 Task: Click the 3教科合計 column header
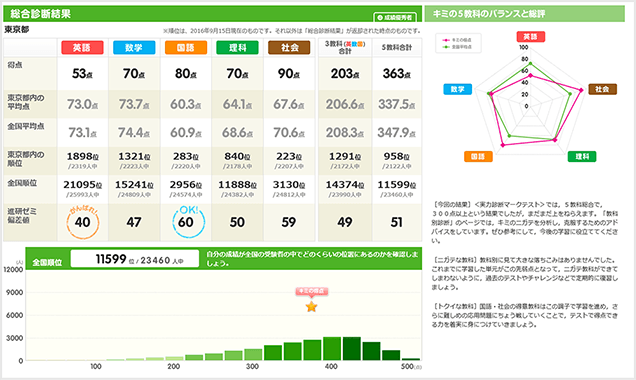pos(345,47)
